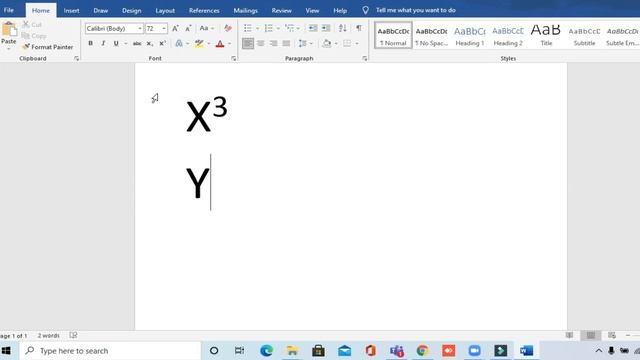Open multilevel list button
Image resolution: width=640 pixels, height=360 pixels.
coord(290,28)
